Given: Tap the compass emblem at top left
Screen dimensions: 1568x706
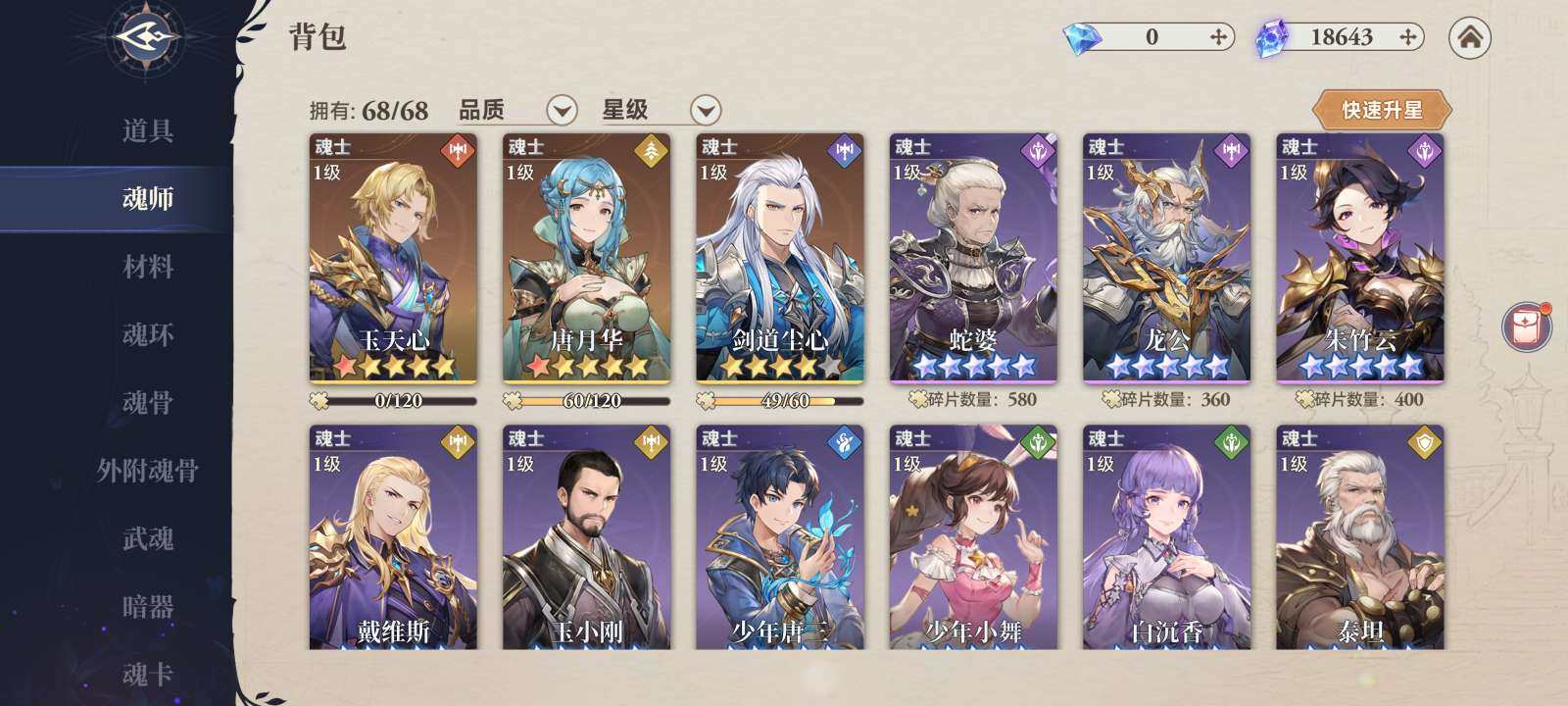Looking at the screenshot, I should 147,39.
